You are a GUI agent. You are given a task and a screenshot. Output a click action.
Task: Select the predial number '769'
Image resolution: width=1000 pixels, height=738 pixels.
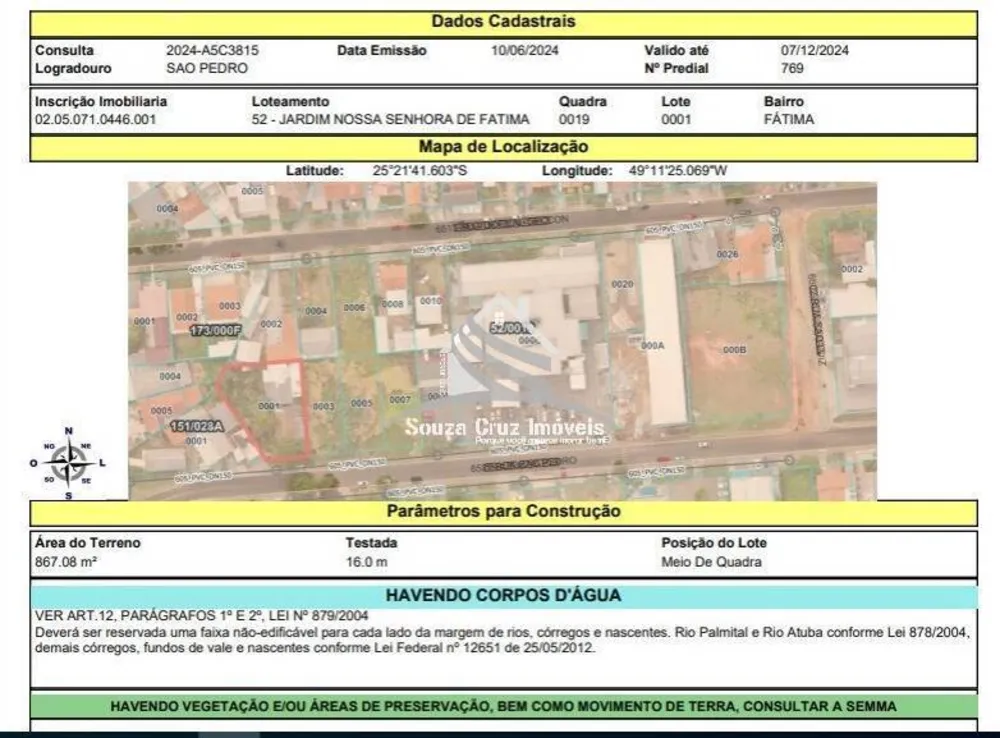(x=792, y=68)
